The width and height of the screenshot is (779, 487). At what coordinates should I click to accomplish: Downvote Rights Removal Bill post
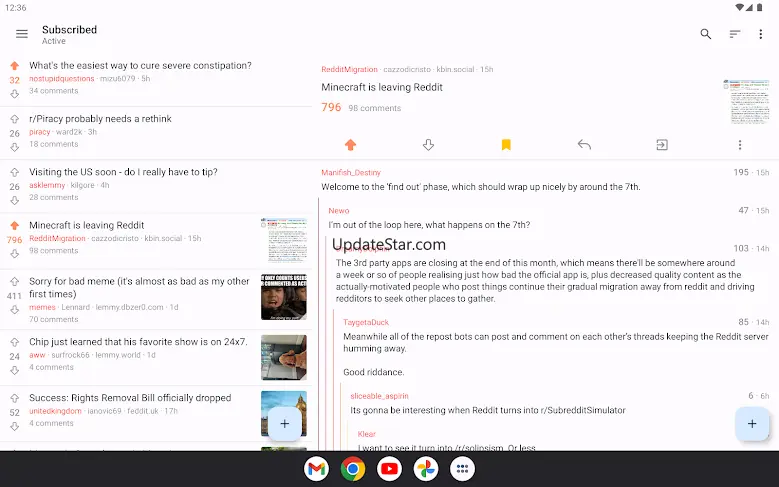tap(14, 426)
